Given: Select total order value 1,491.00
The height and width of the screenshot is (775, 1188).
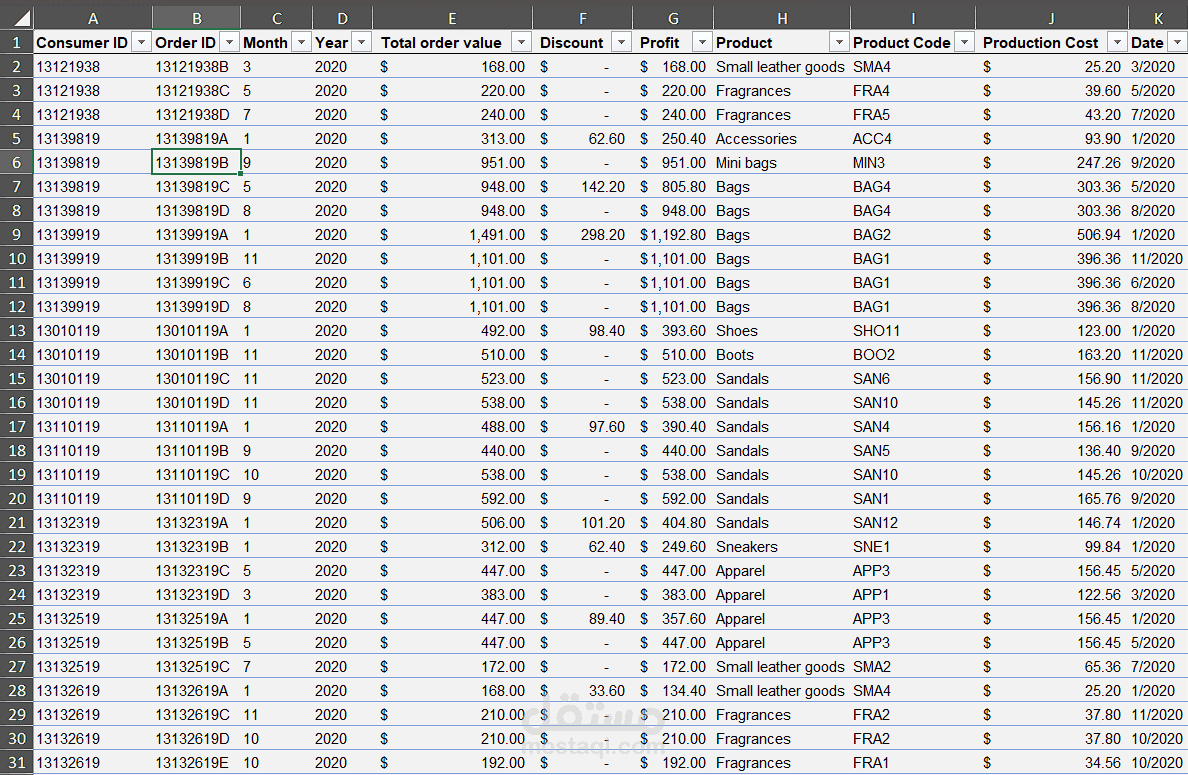Looking at the screenshot, I should click(x=452, y=235).
